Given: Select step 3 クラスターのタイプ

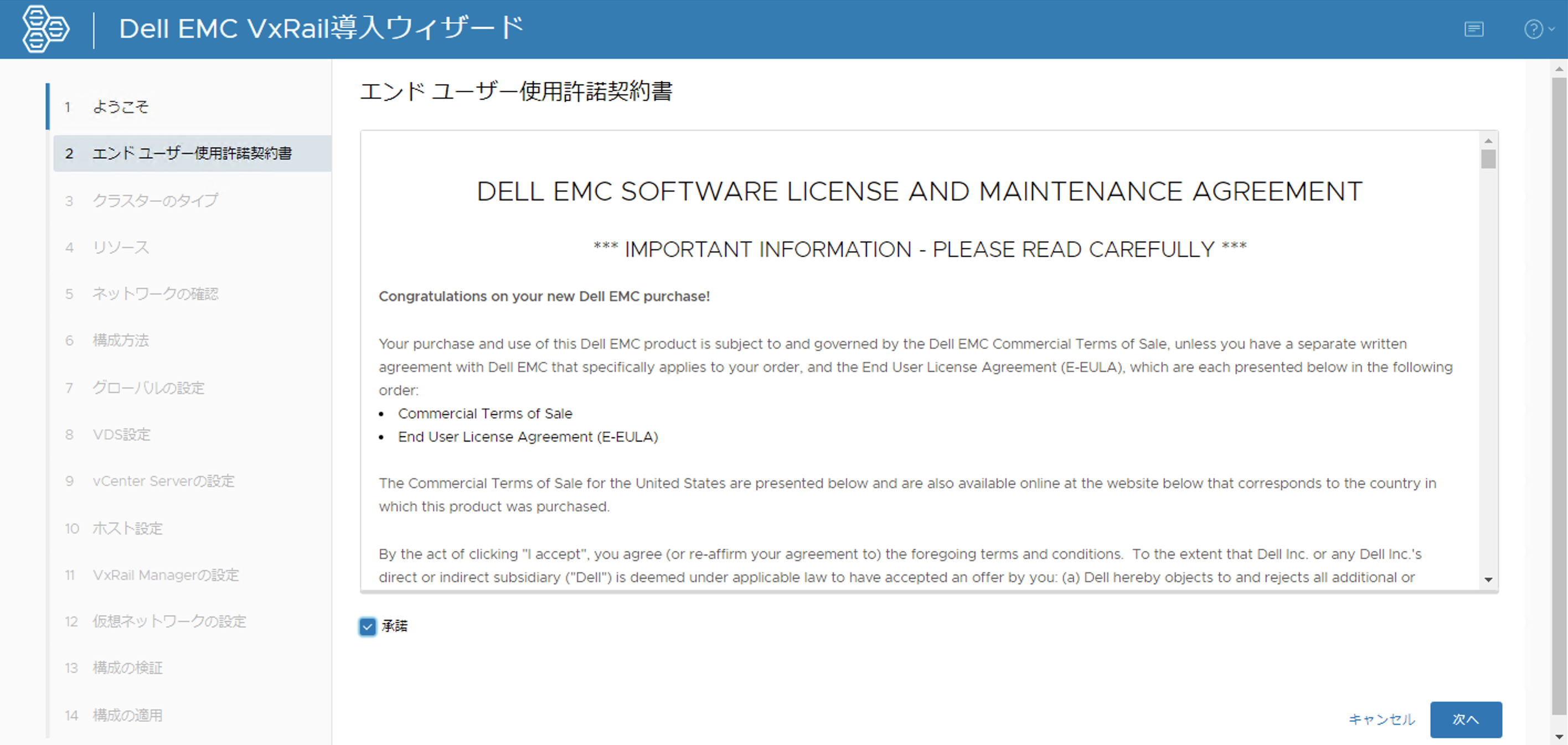Looking at the screenshot, I should tap(155, 200).
